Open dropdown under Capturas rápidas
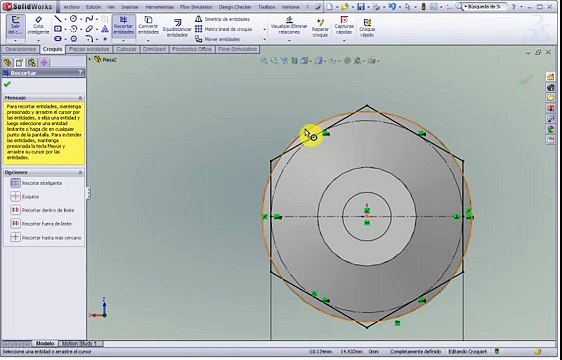 (344, 41)
